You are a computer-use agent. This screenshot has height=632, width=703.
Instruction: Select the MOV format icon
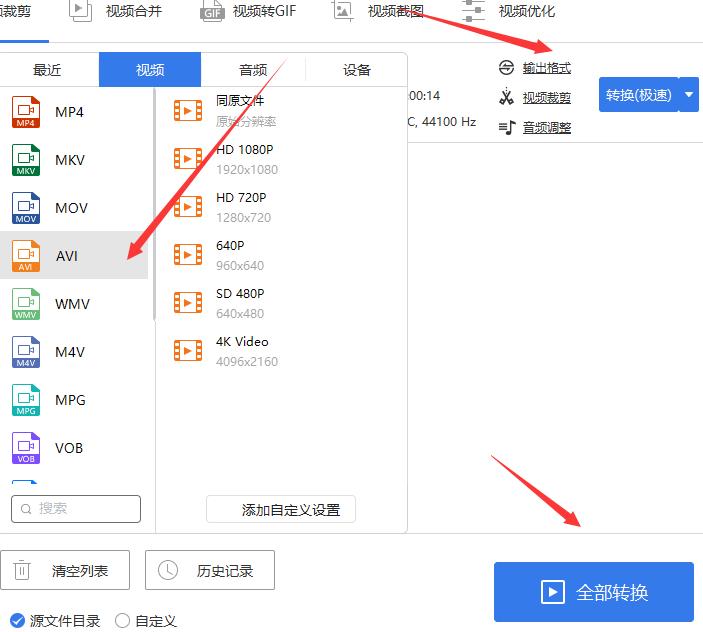[26, 208]
